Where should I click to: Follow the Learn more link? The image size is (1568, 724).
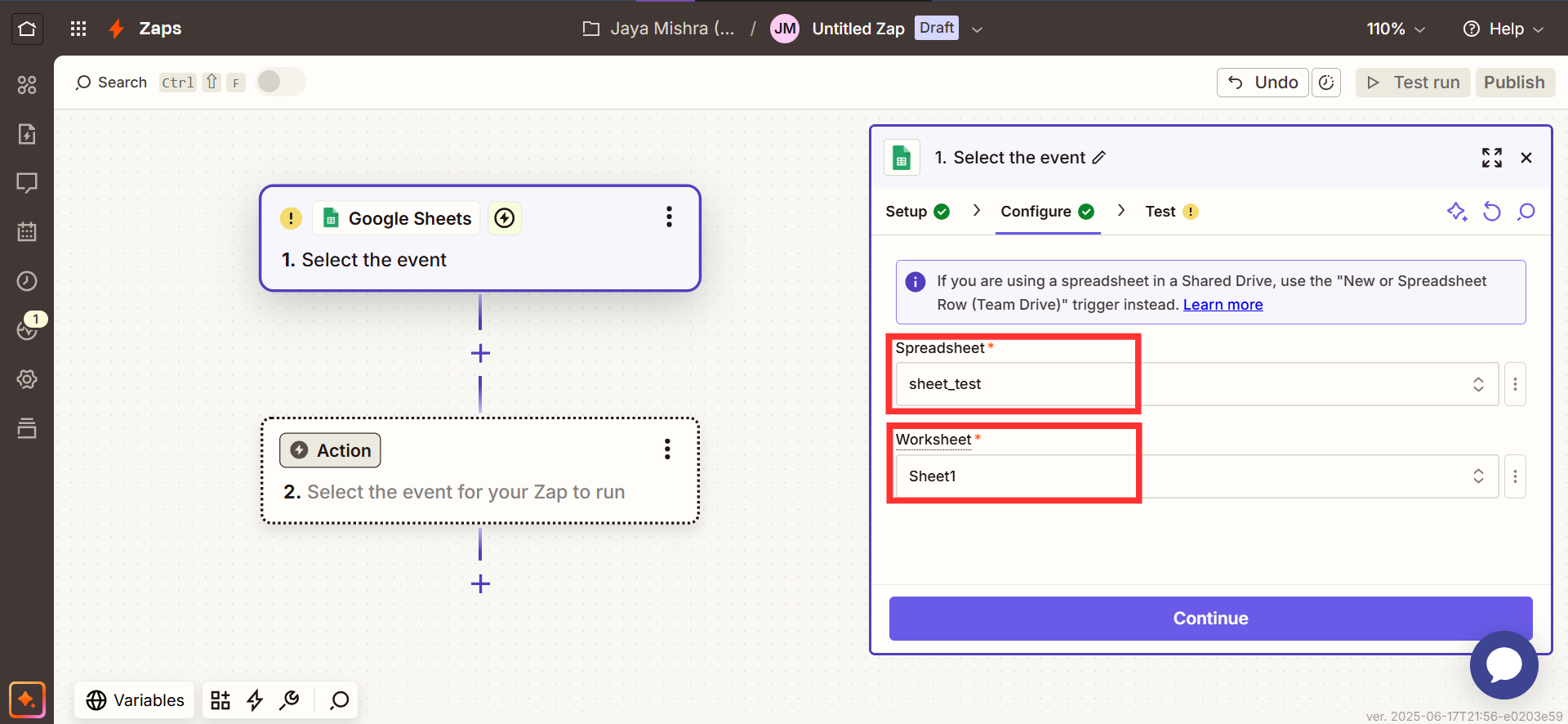click(x=1223, y=305)
